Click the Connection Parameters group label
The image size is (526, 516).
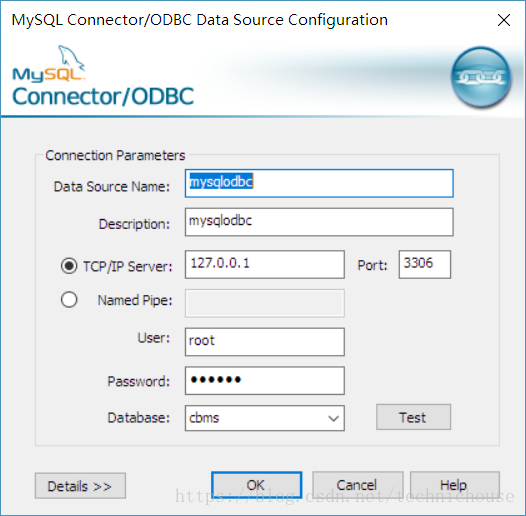115,156
